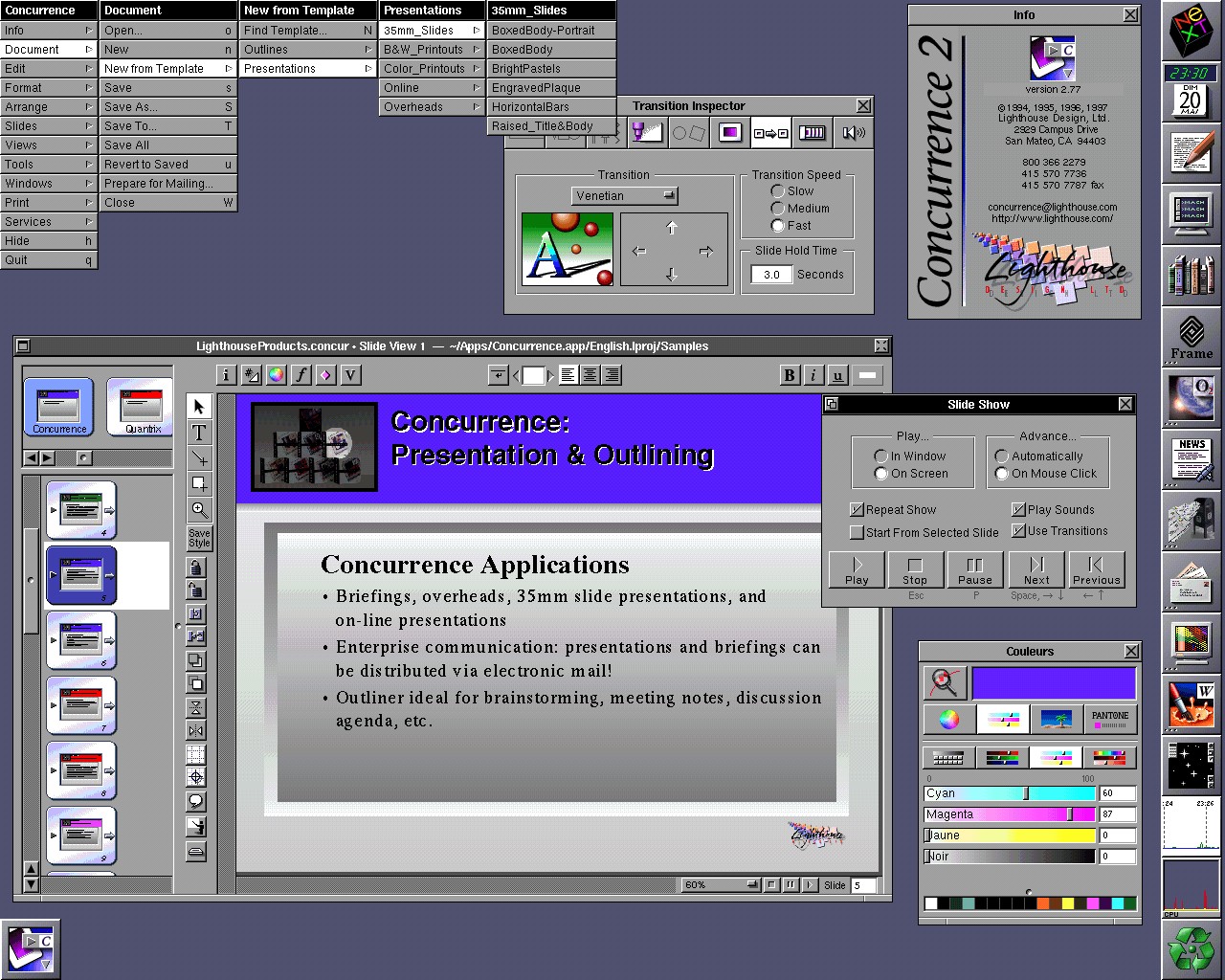Open the color wheel toolbar icon
Image resolution: width=1225 pixels, height=980 pixels.
[x=277, y=375]
